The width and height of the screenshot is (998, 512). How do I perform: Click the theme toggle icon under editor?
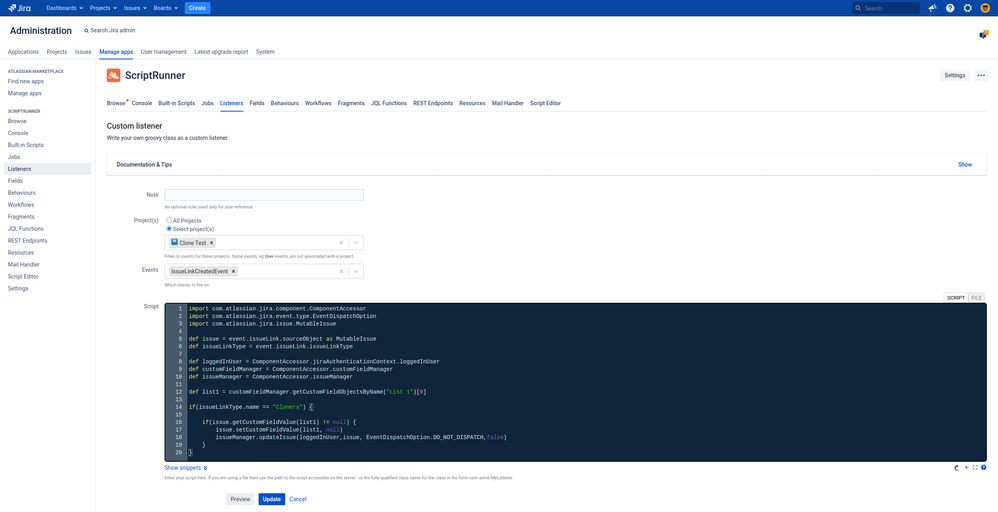(958, 467)
